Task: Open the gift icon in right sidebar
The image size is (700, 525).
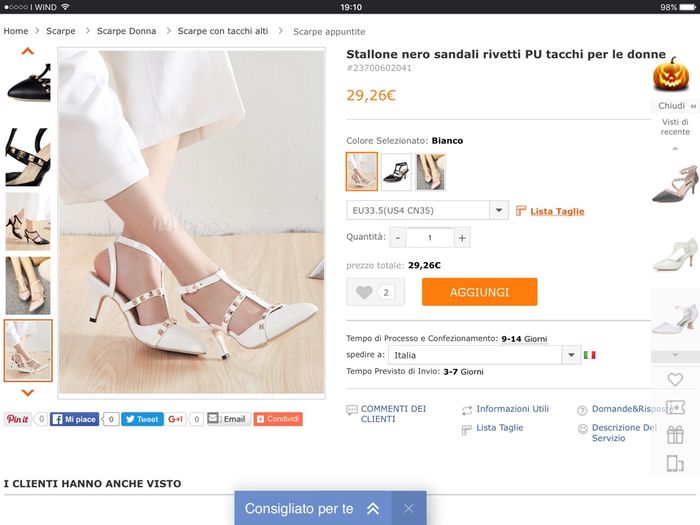Action: coord(675,435)
